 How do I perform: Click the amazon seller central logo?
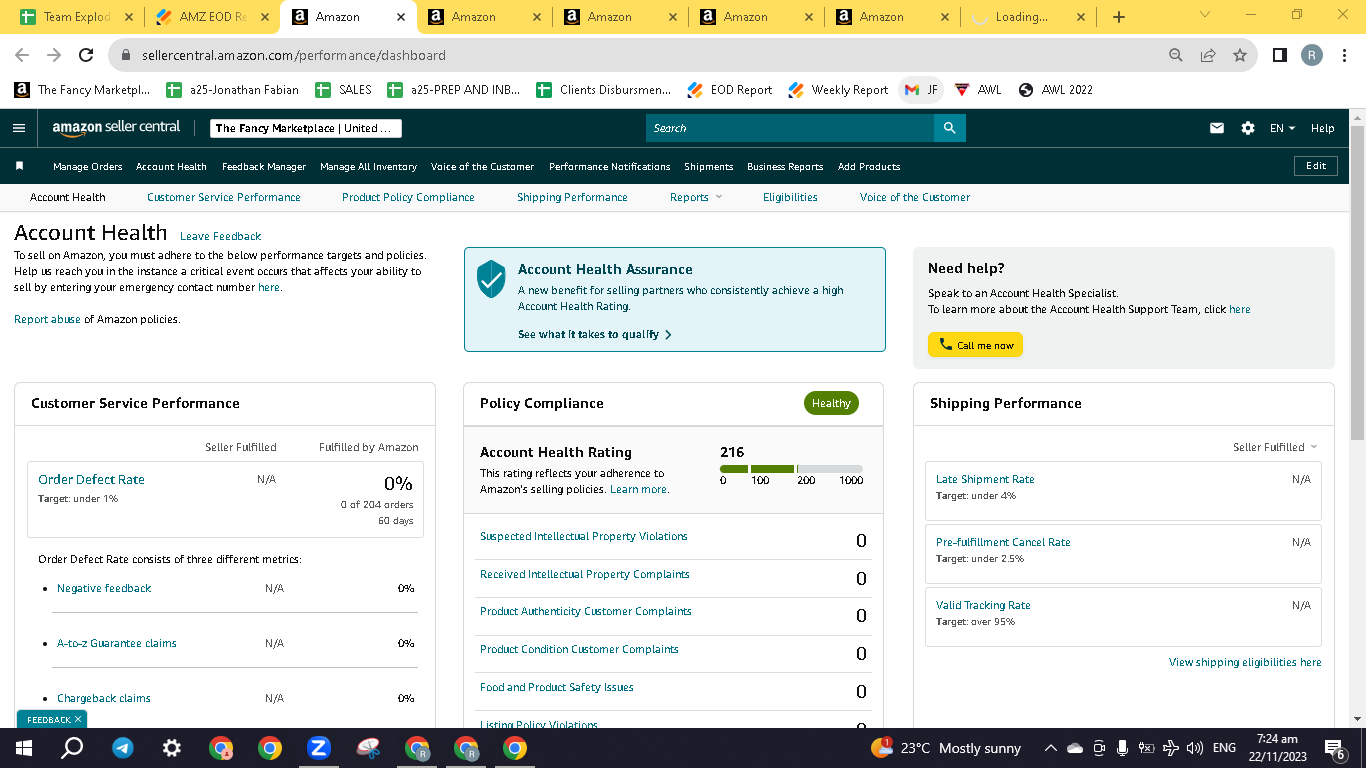[116, 128]
